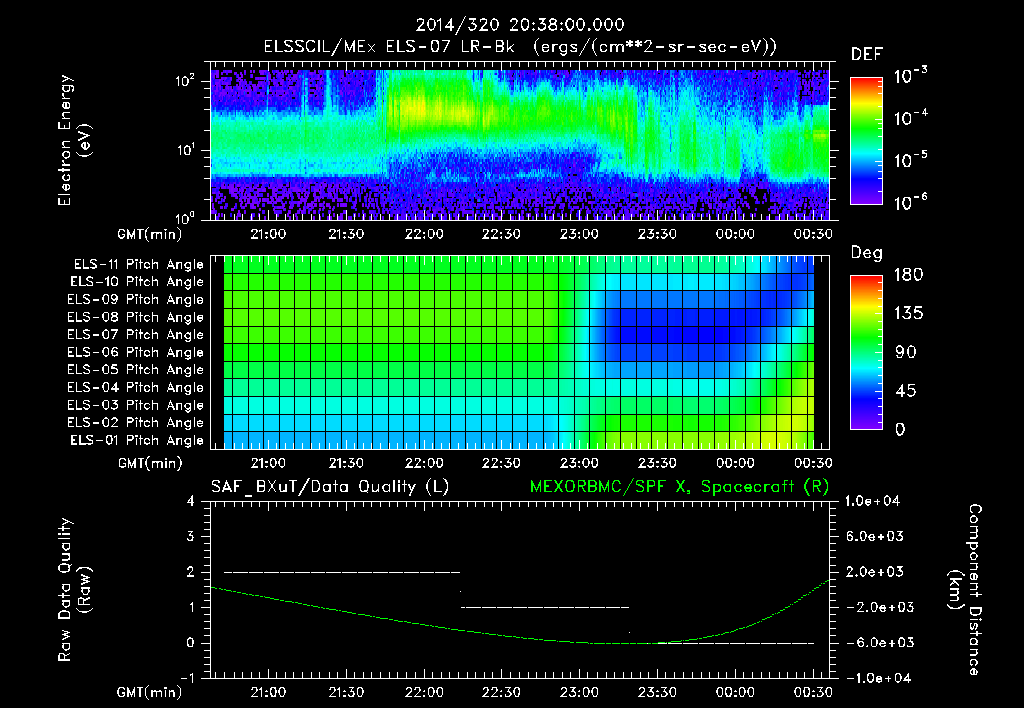Image resolution: width=1024 pixels, height=708 pixels.
Task: Click the 10^-3 DEF scale value
Action: click(x=910, y=76)
